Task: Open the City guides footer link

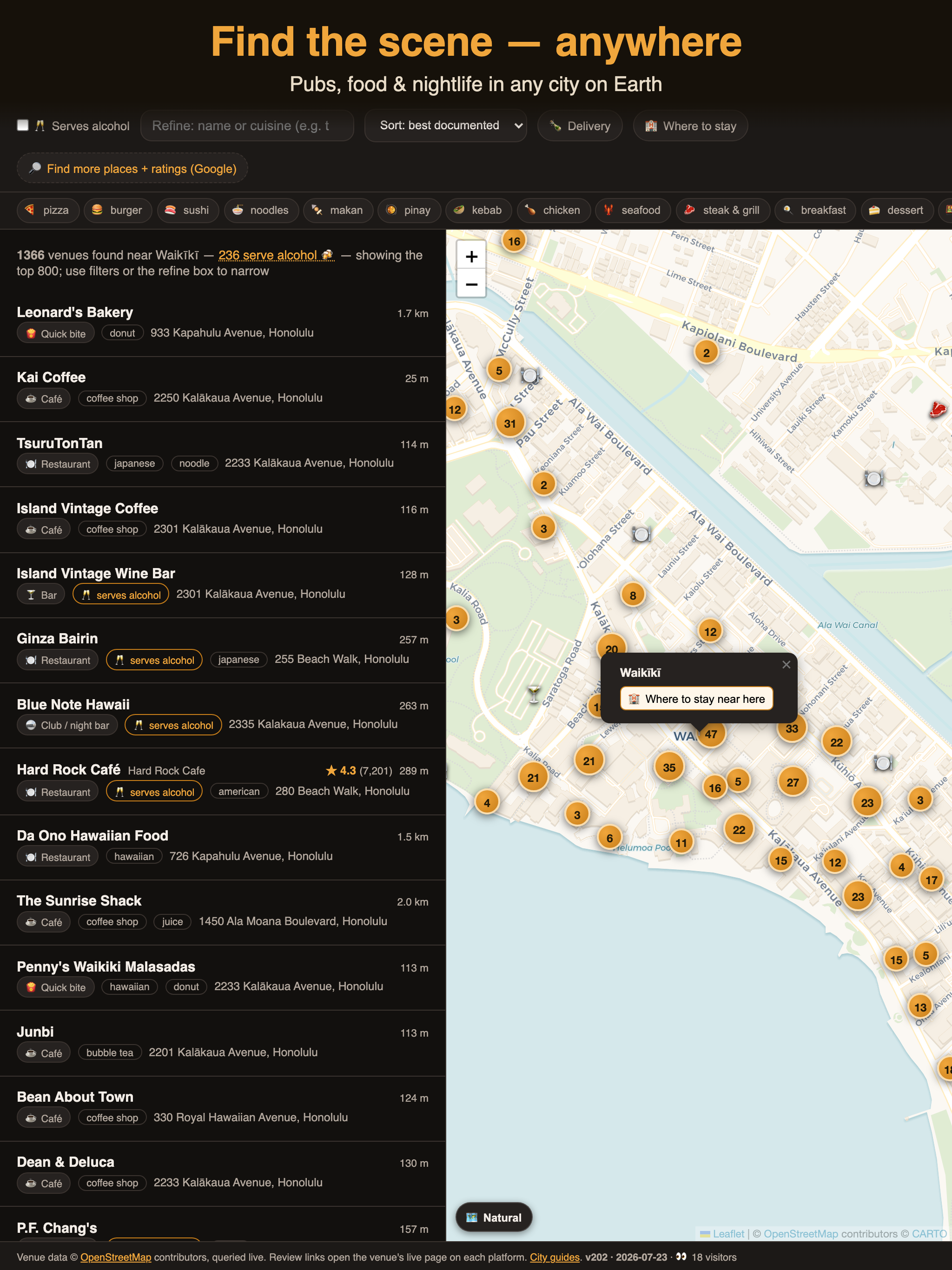Action: click(x=554, y=1257)
